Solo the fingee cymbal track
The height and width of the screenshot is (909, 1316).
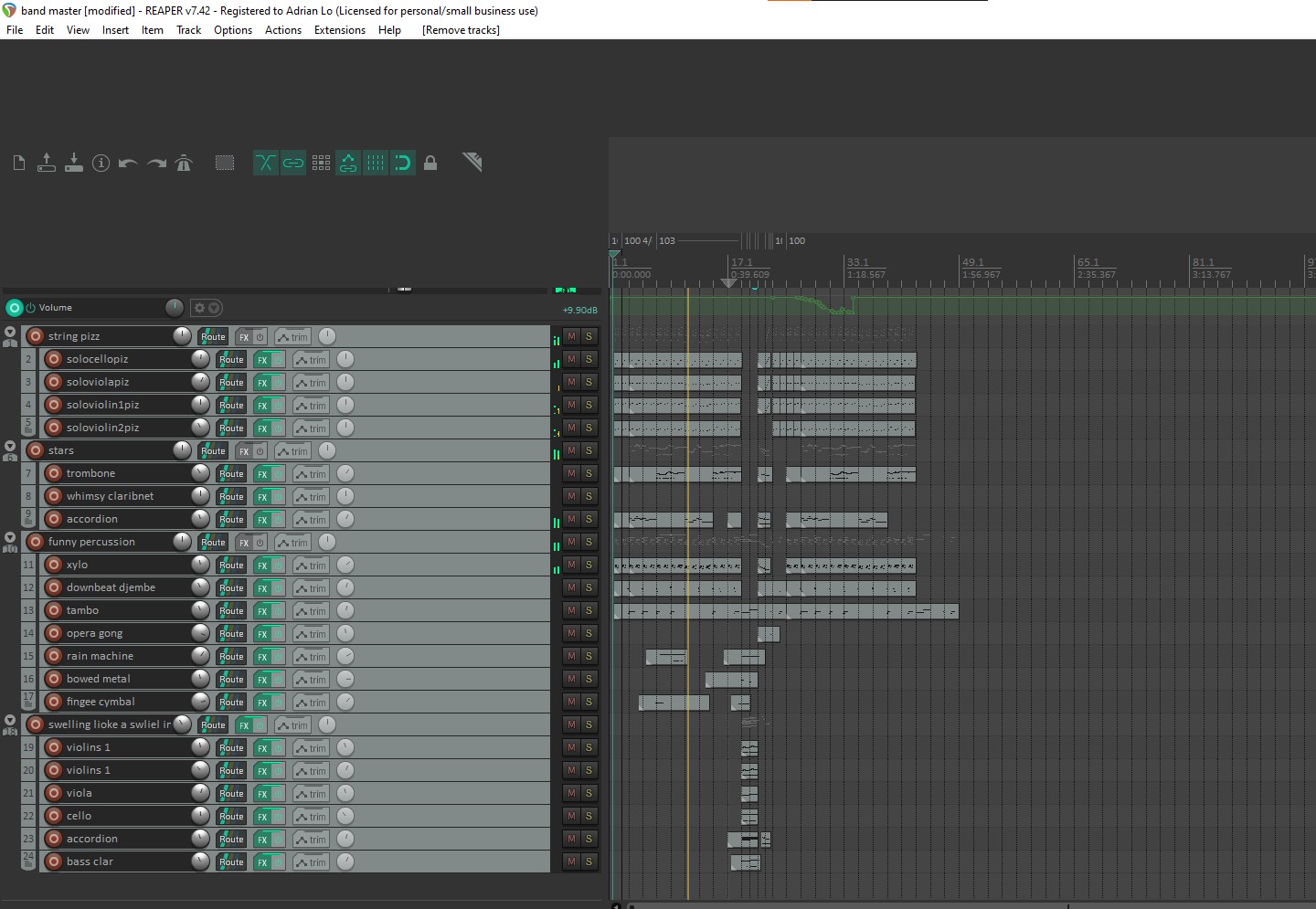589,702
